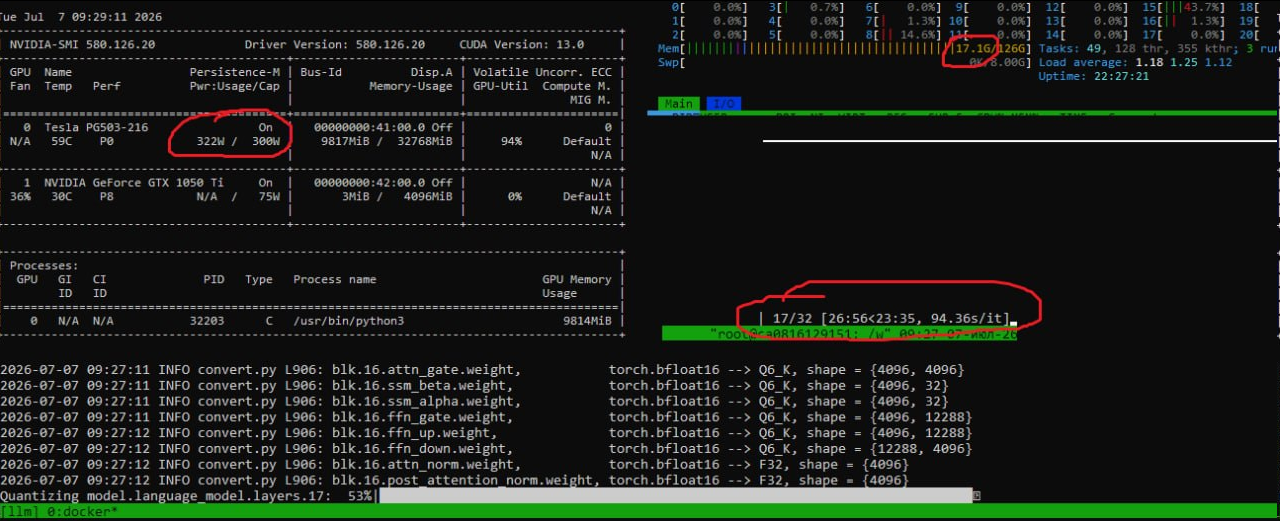Click the blk.16.attn_norm.weight log line

coord(454,464)
